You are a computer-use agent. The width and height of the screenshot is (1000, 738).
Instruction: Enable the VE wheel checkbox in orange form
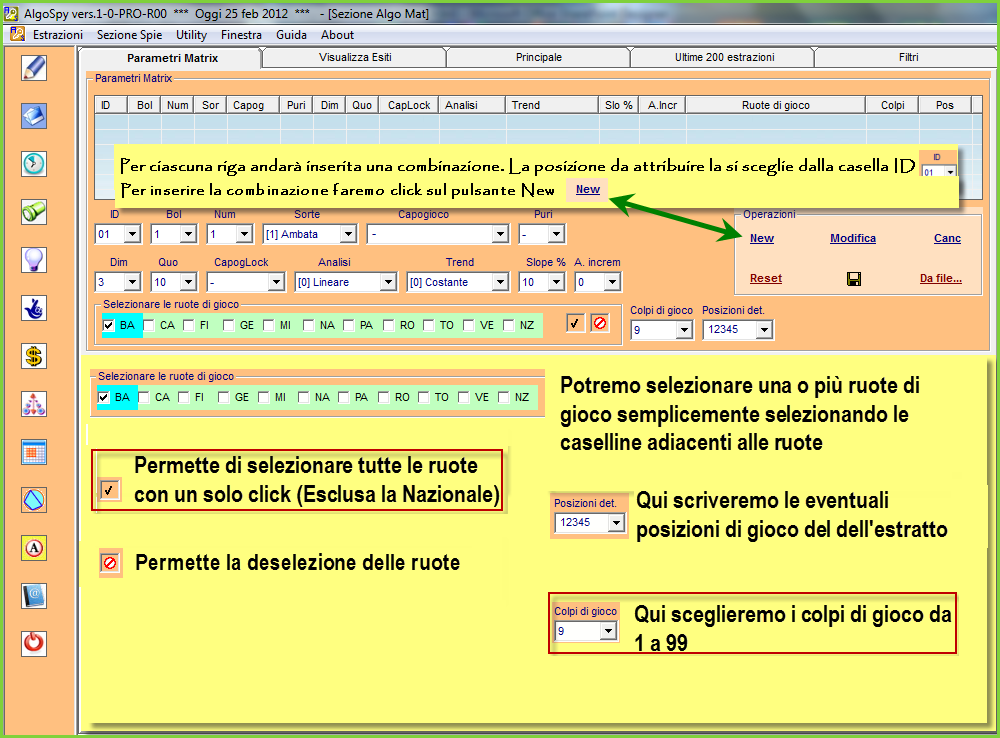469,325
